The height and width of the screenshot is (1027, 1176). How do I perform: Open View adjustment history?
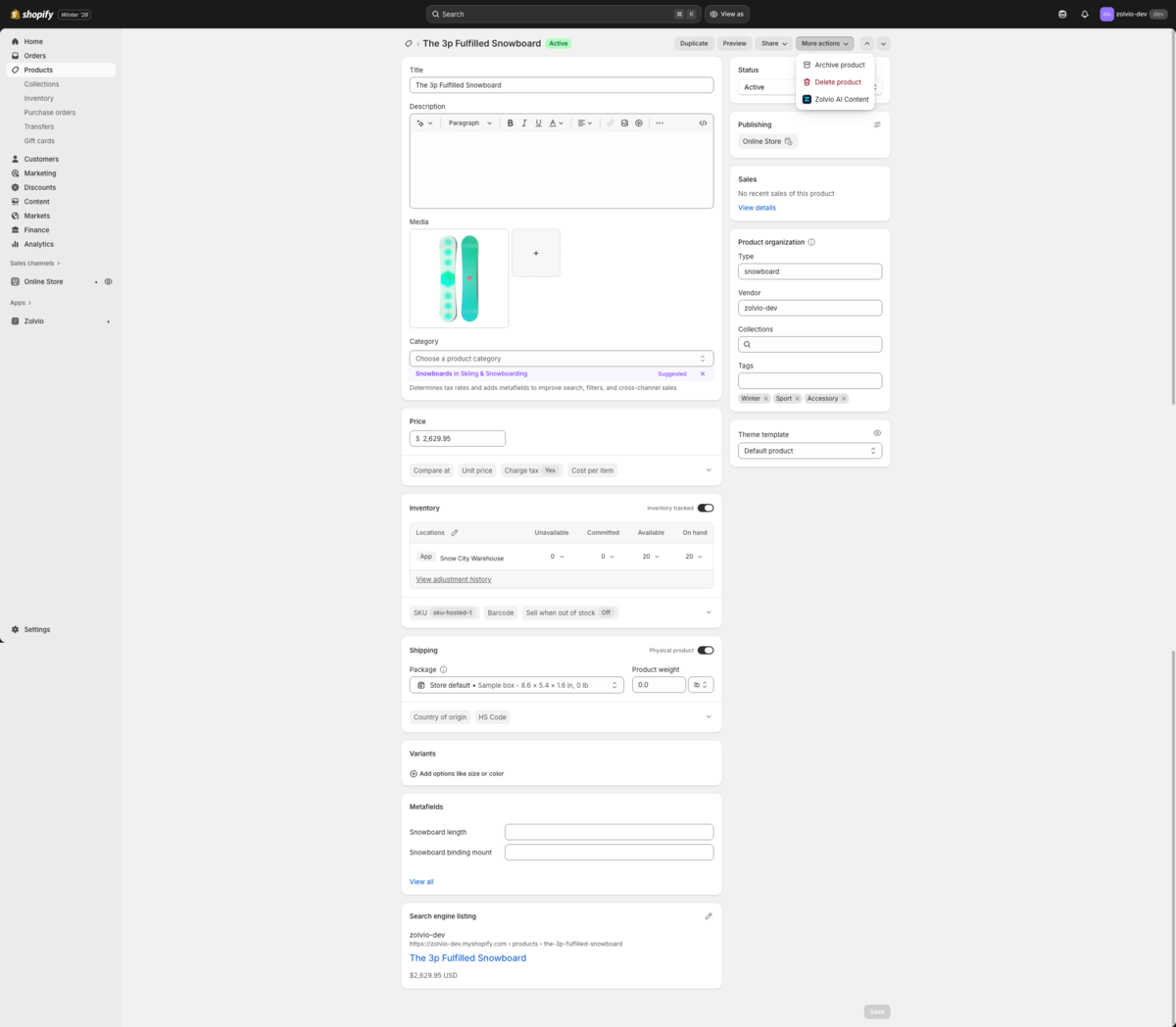453,579
